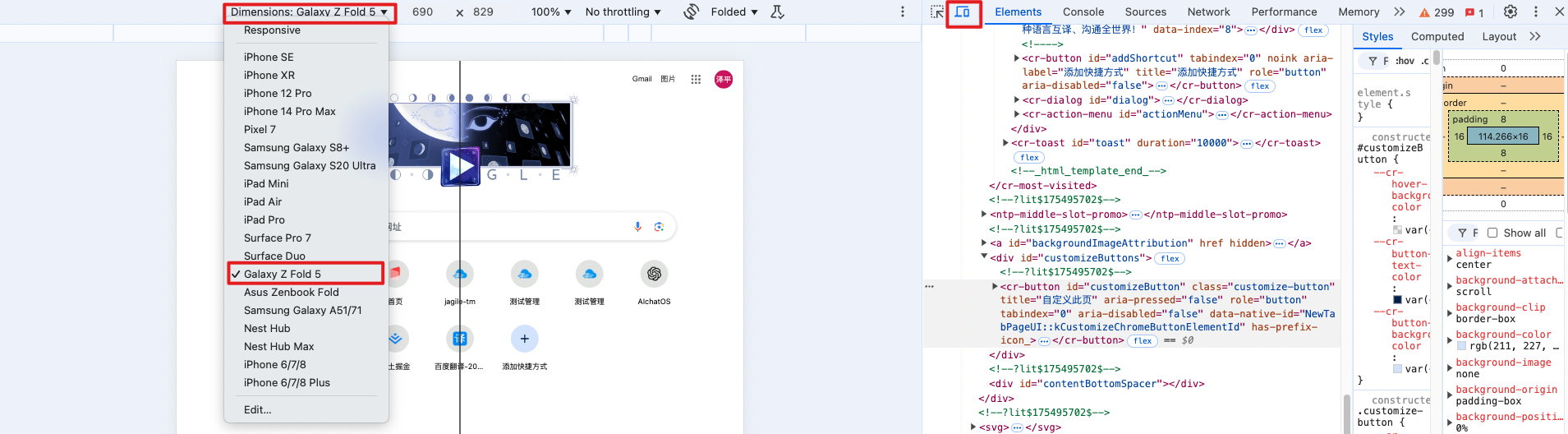Screen dimensions: 1568x434
Task: Click the dark navy button-text-color swatch
Action: 1398,300
